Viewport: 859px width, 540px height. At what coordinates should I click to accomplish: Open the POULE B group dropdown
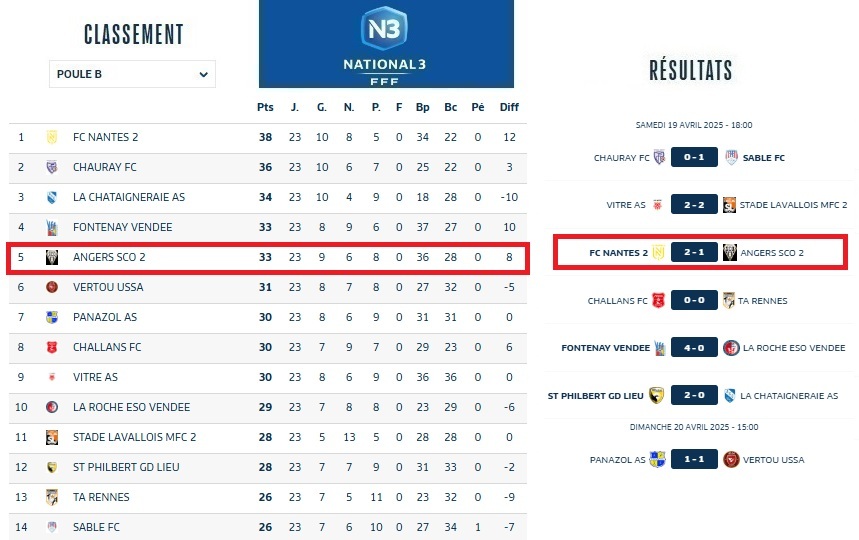pos(132,74)
